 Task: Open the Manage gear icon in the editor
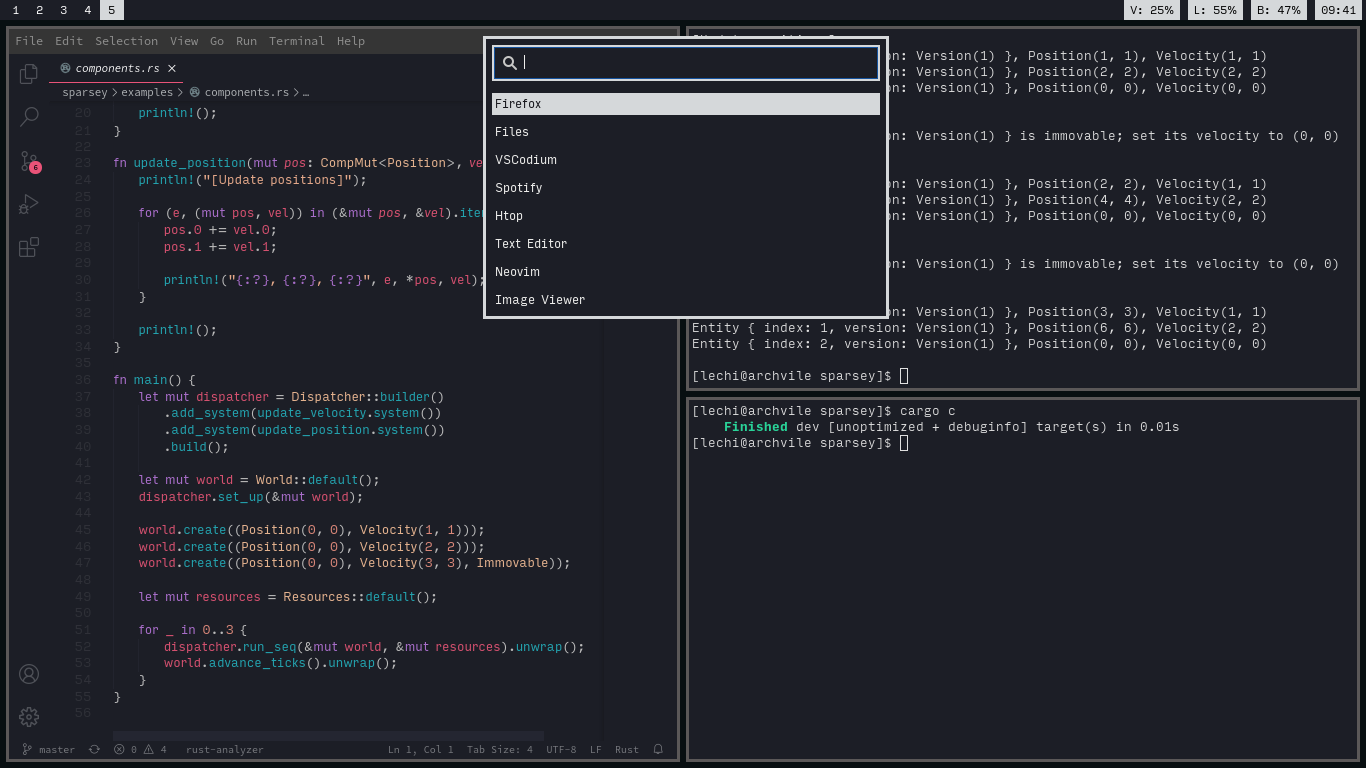pyautogui.click(x=29, y=717)
